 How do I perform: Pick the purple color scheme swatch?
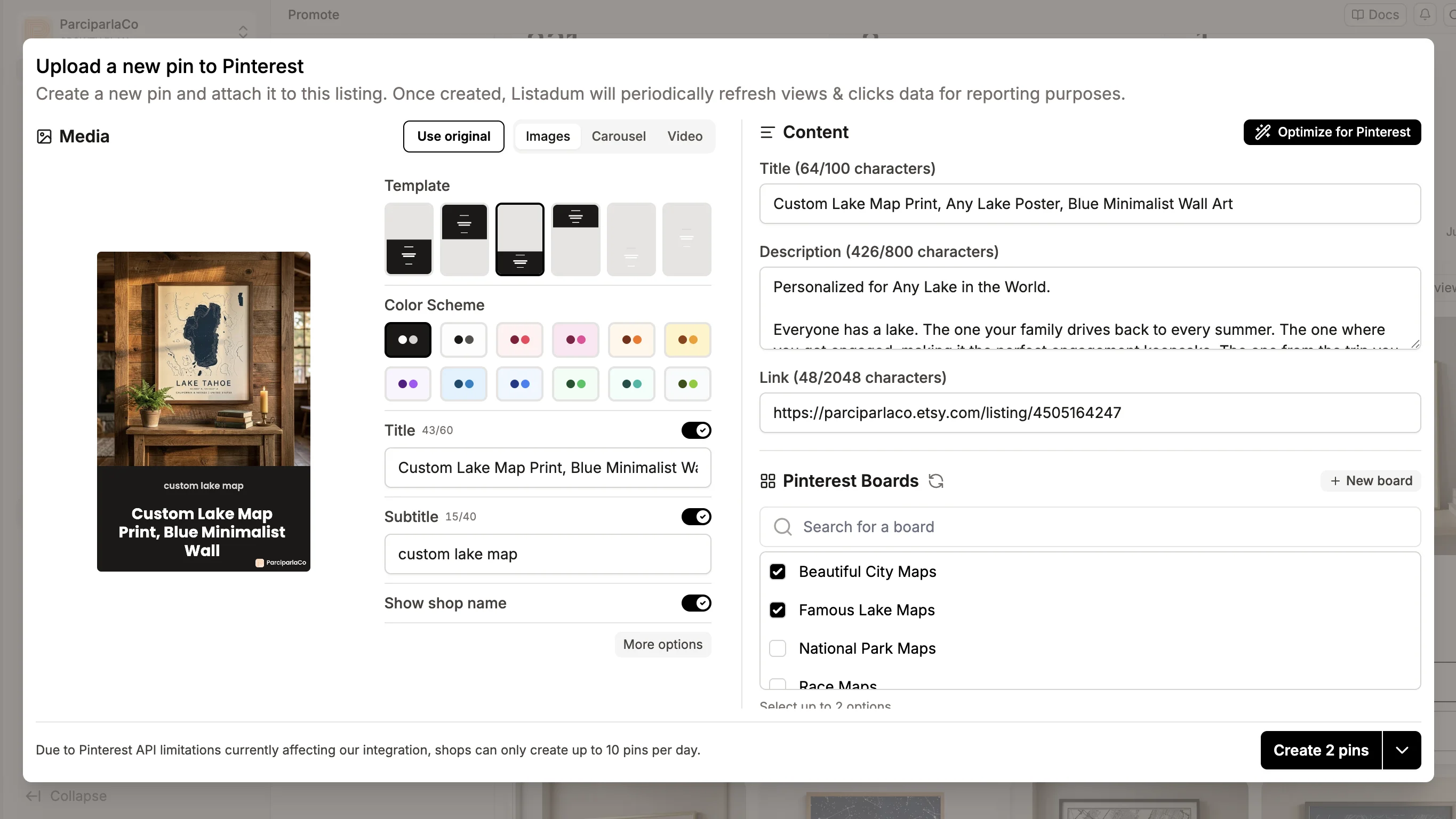pyautogui.click(x=407, y=384)
